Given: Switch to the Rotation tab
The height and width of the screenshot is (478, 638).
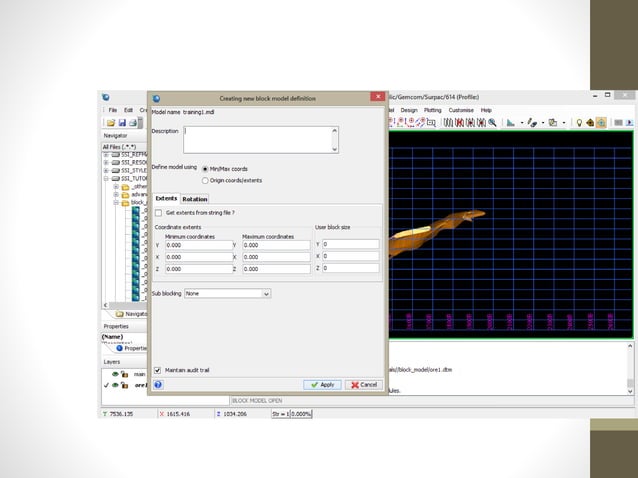Looking at the screenshot, I should pos(195,199).
